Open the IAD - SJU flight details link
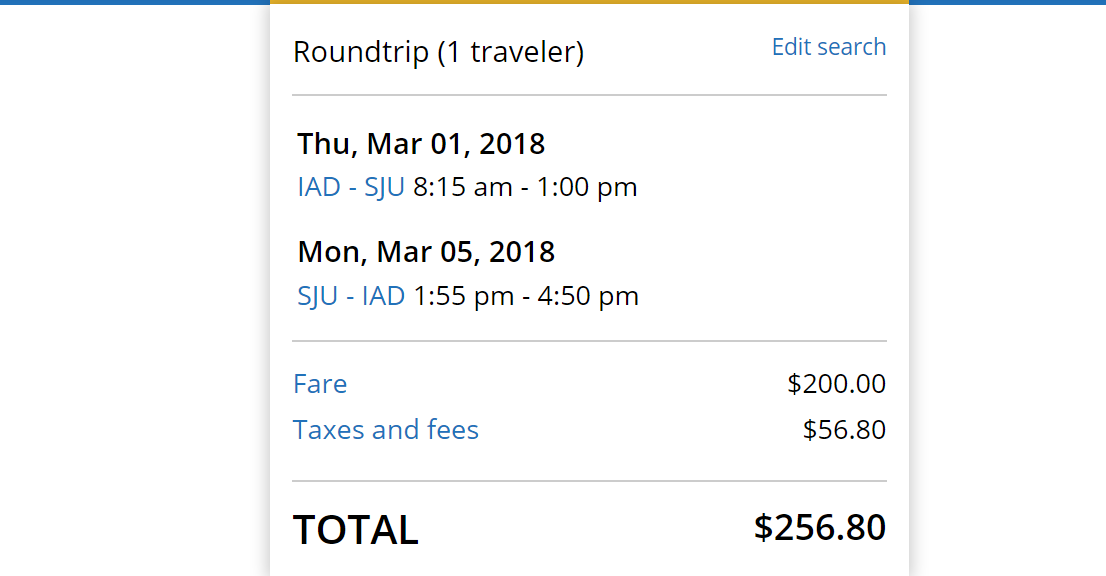Image resolution: width=1106 pixels, height=576 pixels. tap(350, 187)
